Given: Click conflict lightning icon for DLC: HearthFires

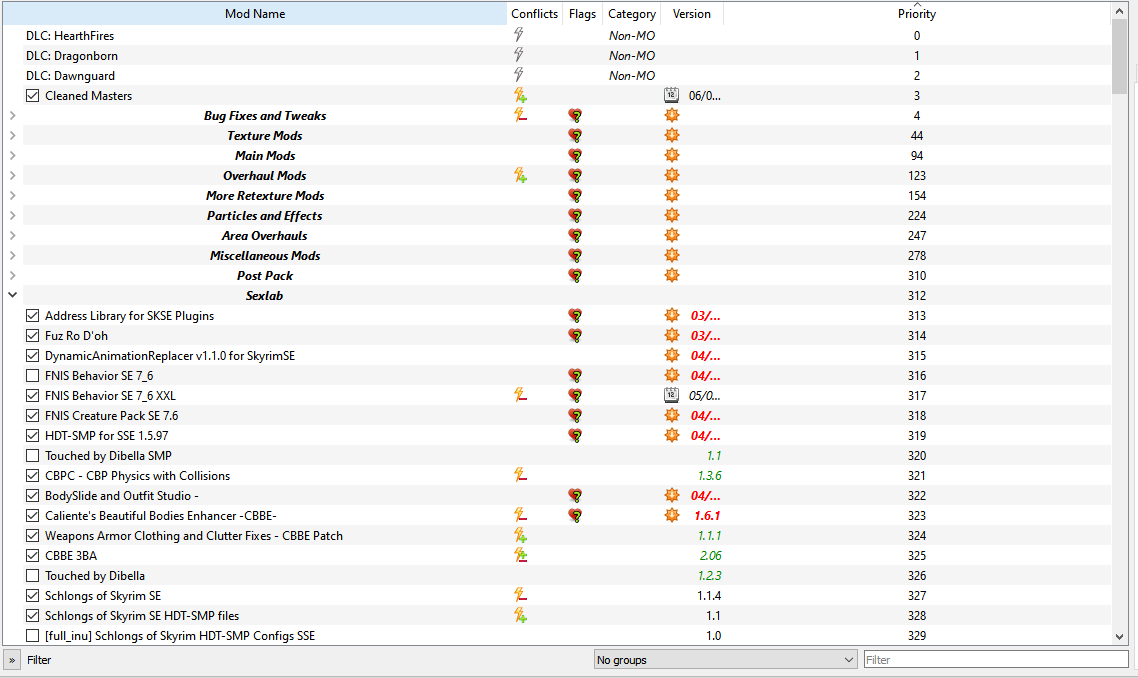Looking at the screenshot, I should pyautogui.click(x=519, y=35).
